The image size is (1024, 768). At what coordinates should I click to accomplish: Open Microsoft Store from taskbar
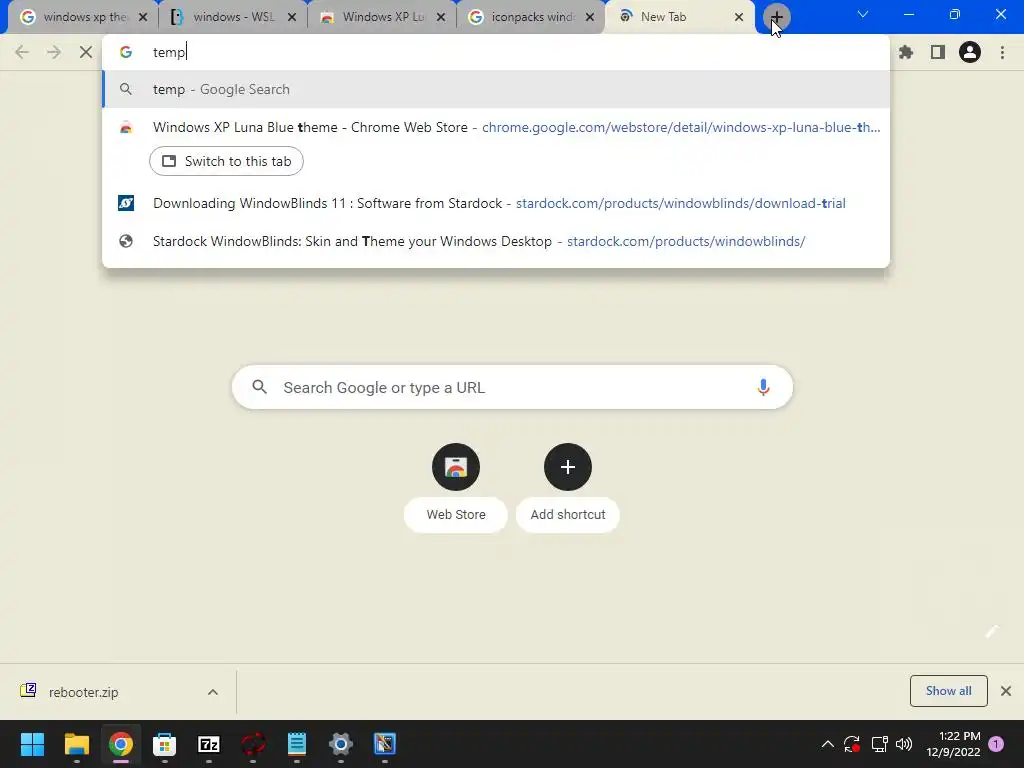click(x=165, y=744)
